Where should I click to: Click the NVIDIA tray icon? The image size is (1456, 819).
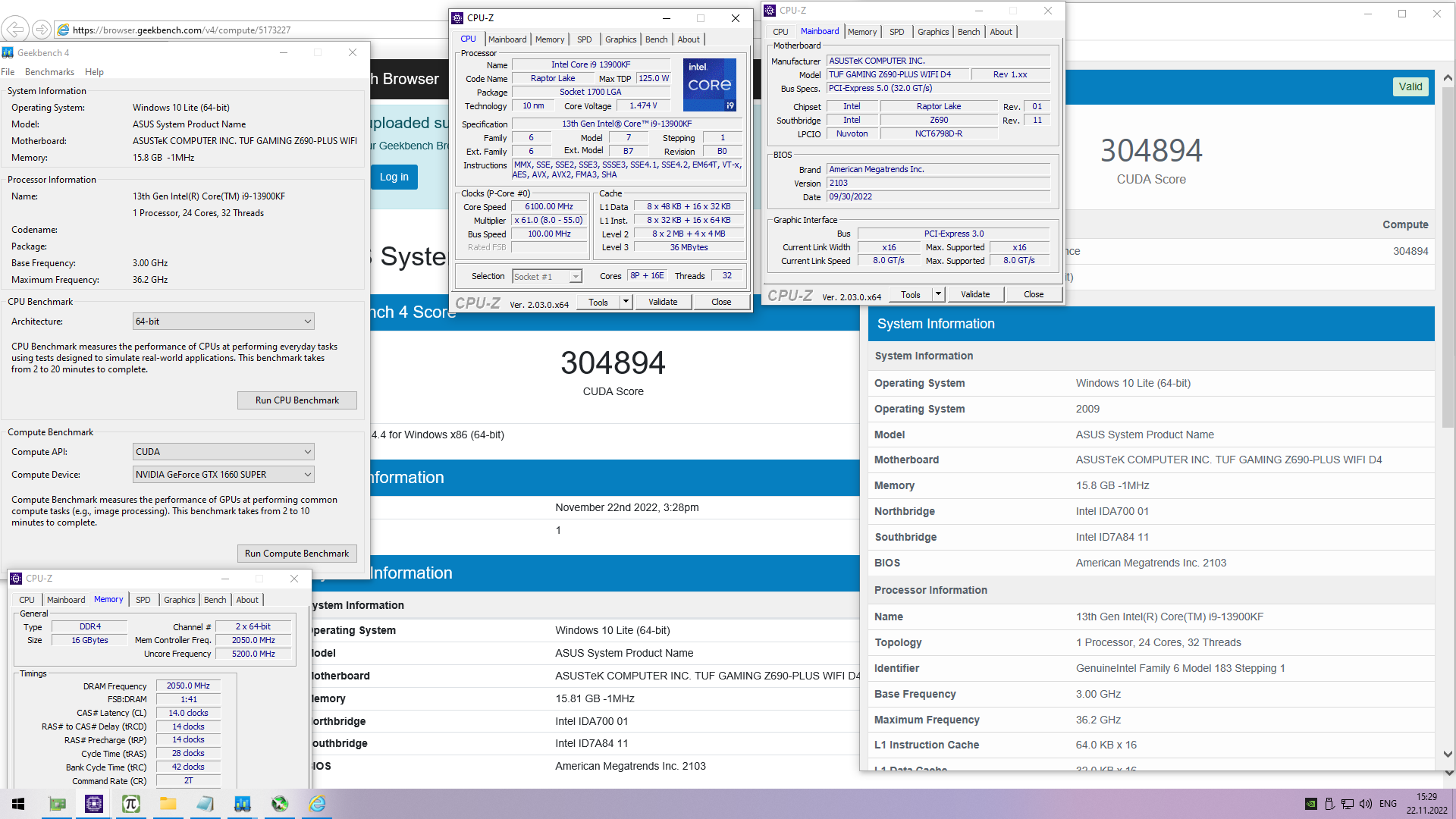tap(1310, 804)
